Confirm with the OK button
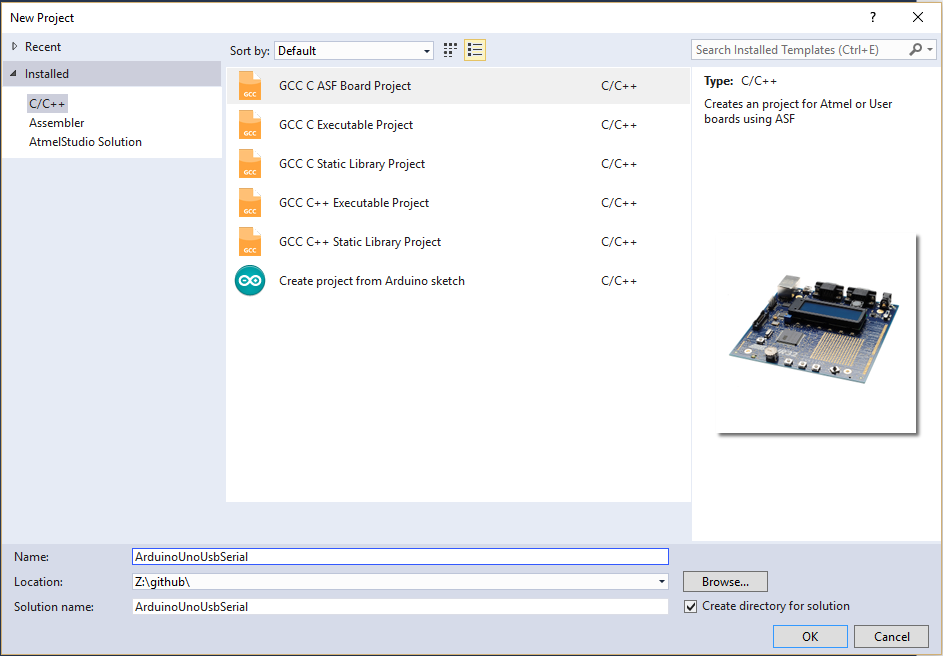Image resolution: width=943 pixels, height=656 pixels. pos(810,636)
